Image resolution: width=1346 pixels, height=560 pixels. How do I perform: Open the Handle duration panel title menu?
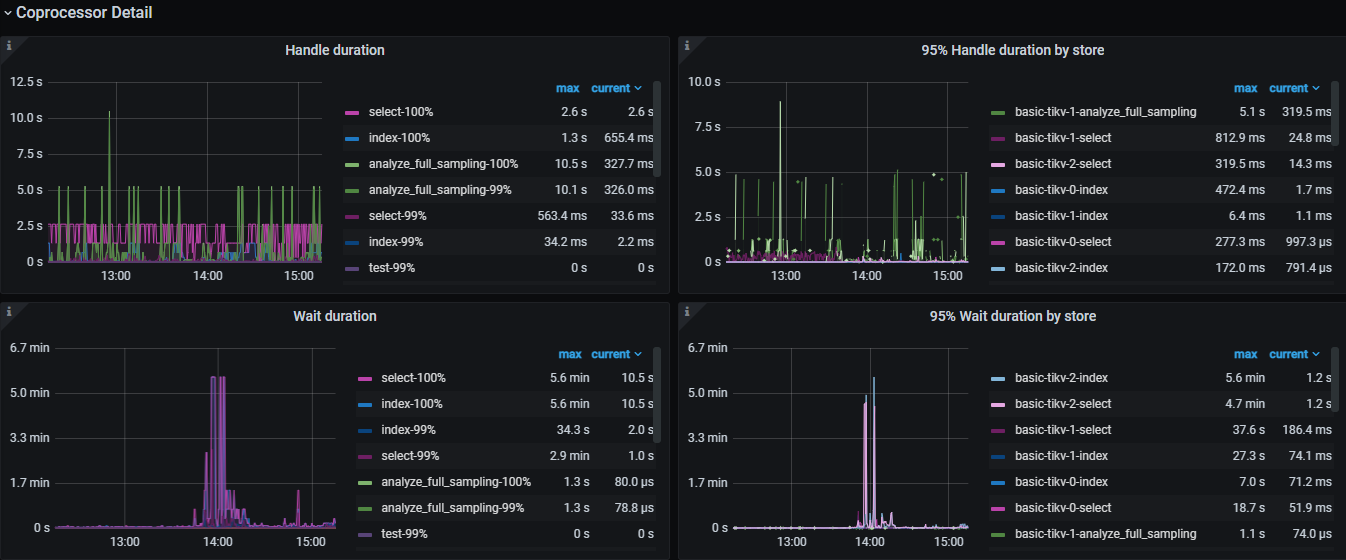click(x=334, y=50)
